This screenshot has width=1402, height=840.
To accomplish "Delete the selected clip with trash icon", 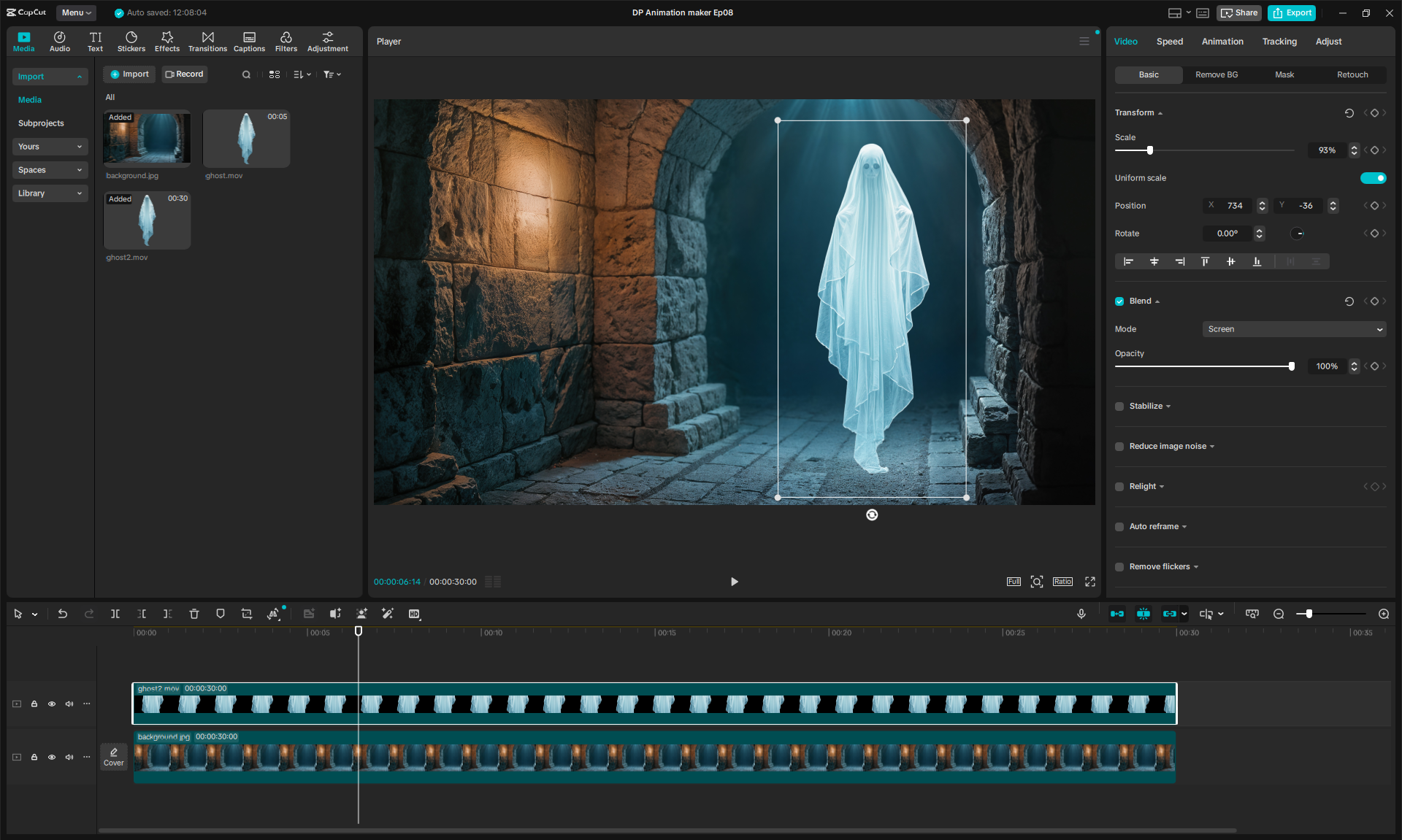I will [x=194, y=614].
